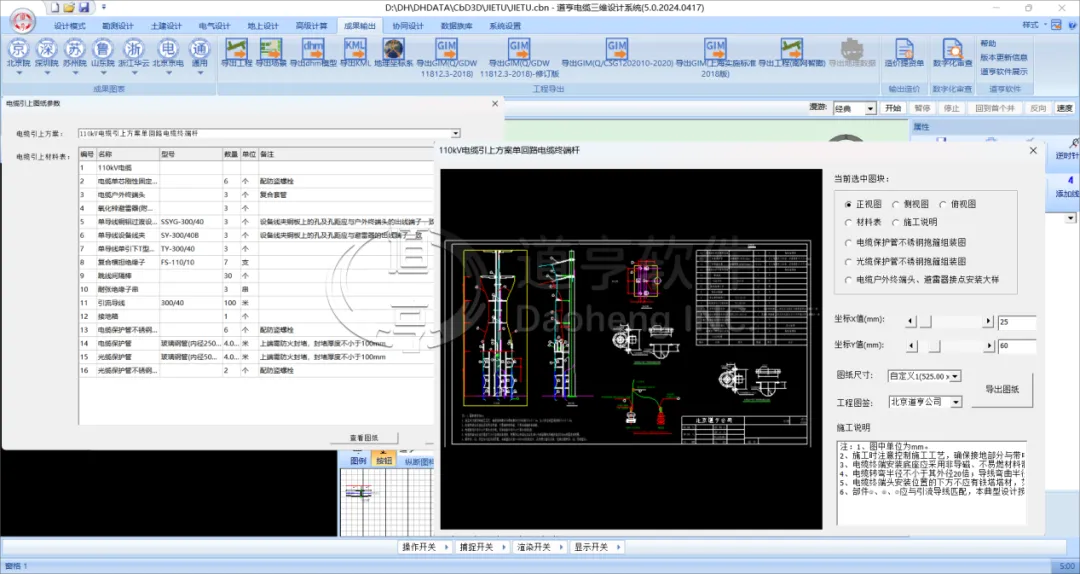Click the 导出工程 icon in ribbon
This screenshot has height=574, width=1080.
pyautogui.click(x=236, y=50)
